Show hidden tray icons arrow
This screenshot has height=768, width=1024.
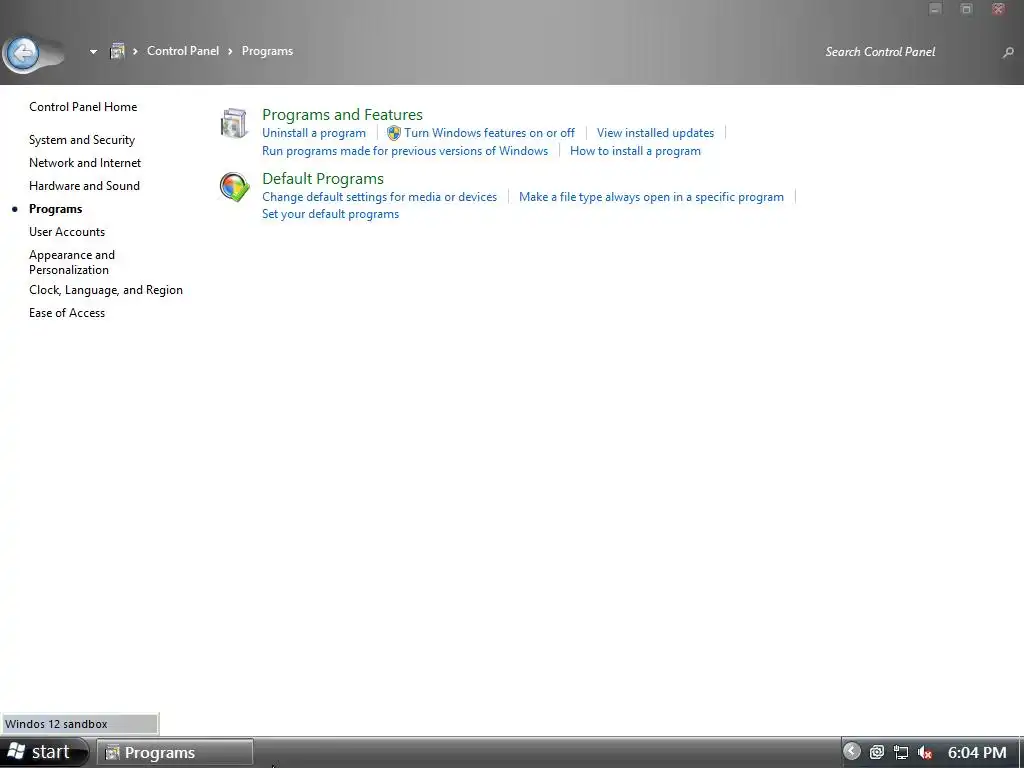pyautogui.click(x=852, y=752)
